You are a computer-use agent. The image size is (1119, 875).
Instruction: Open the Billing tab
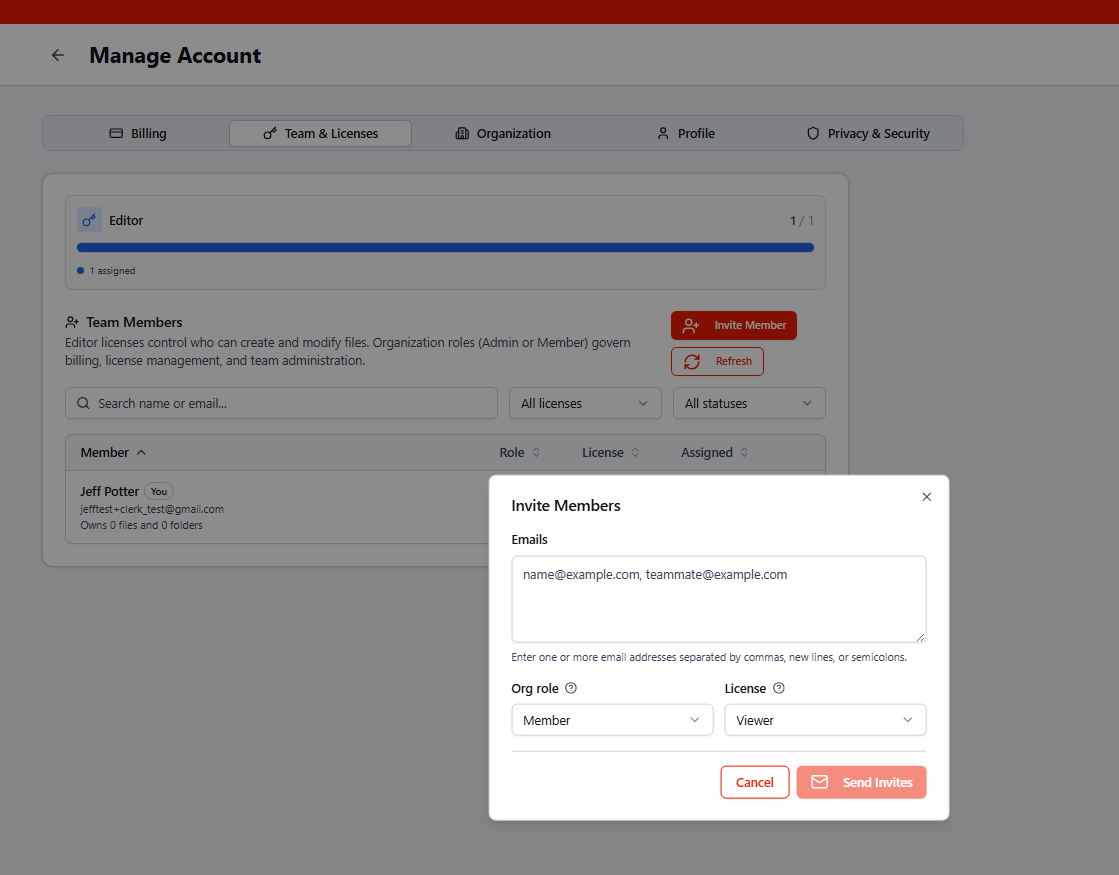(x=138, y=133)
